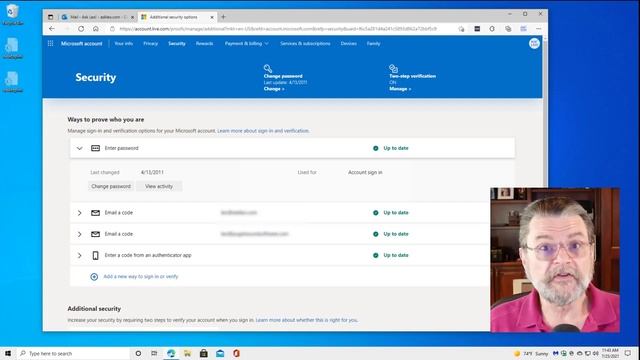Expand the second Email a code row
640x360 pixels.
coord(80,234)
